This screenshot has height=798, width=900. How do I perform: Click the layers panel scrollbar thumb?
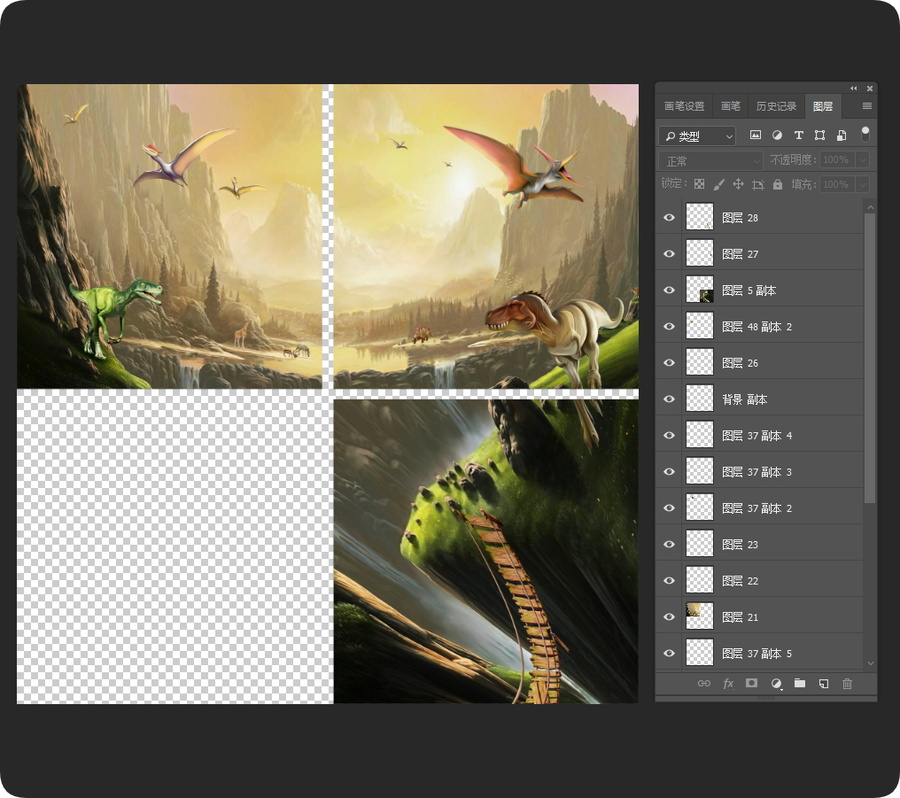click(x=870, y=358)
